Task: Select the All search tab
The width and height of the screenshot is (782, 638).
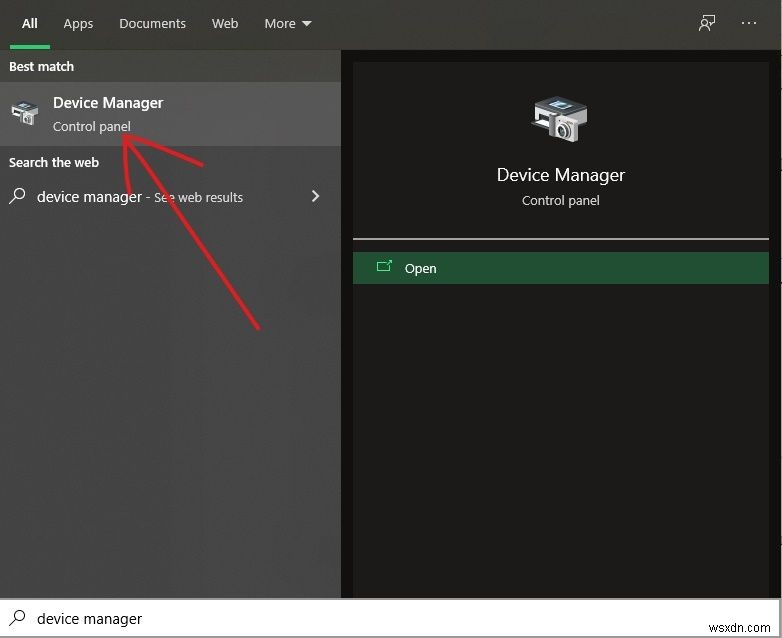Action: point(30,23)
